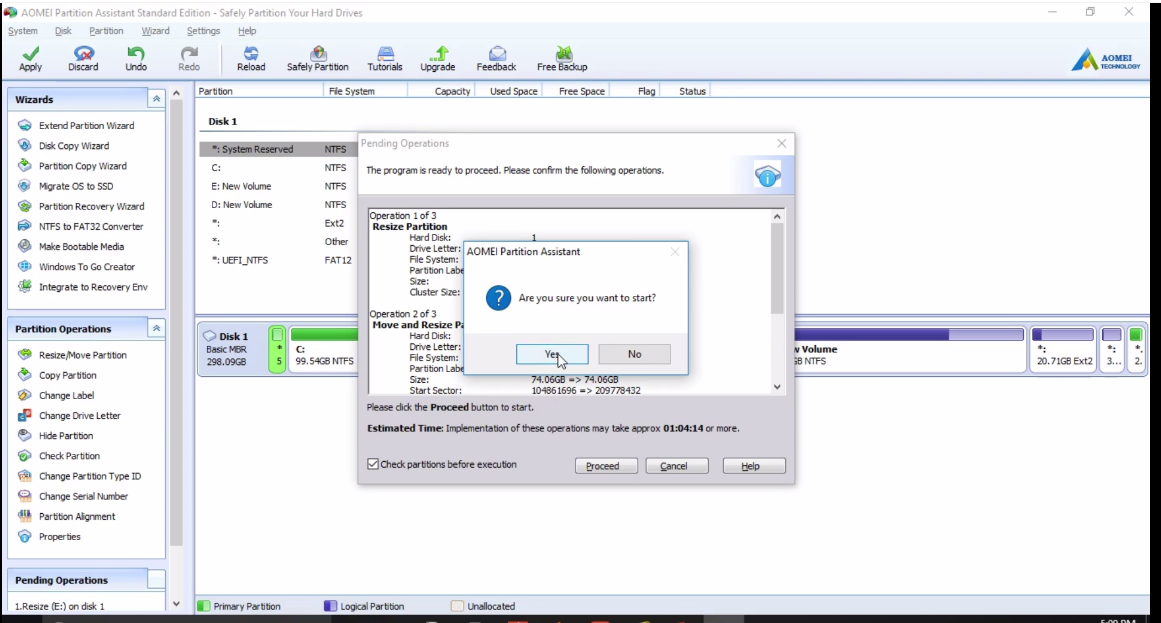Sort by Capacity column header

(441, 91)
